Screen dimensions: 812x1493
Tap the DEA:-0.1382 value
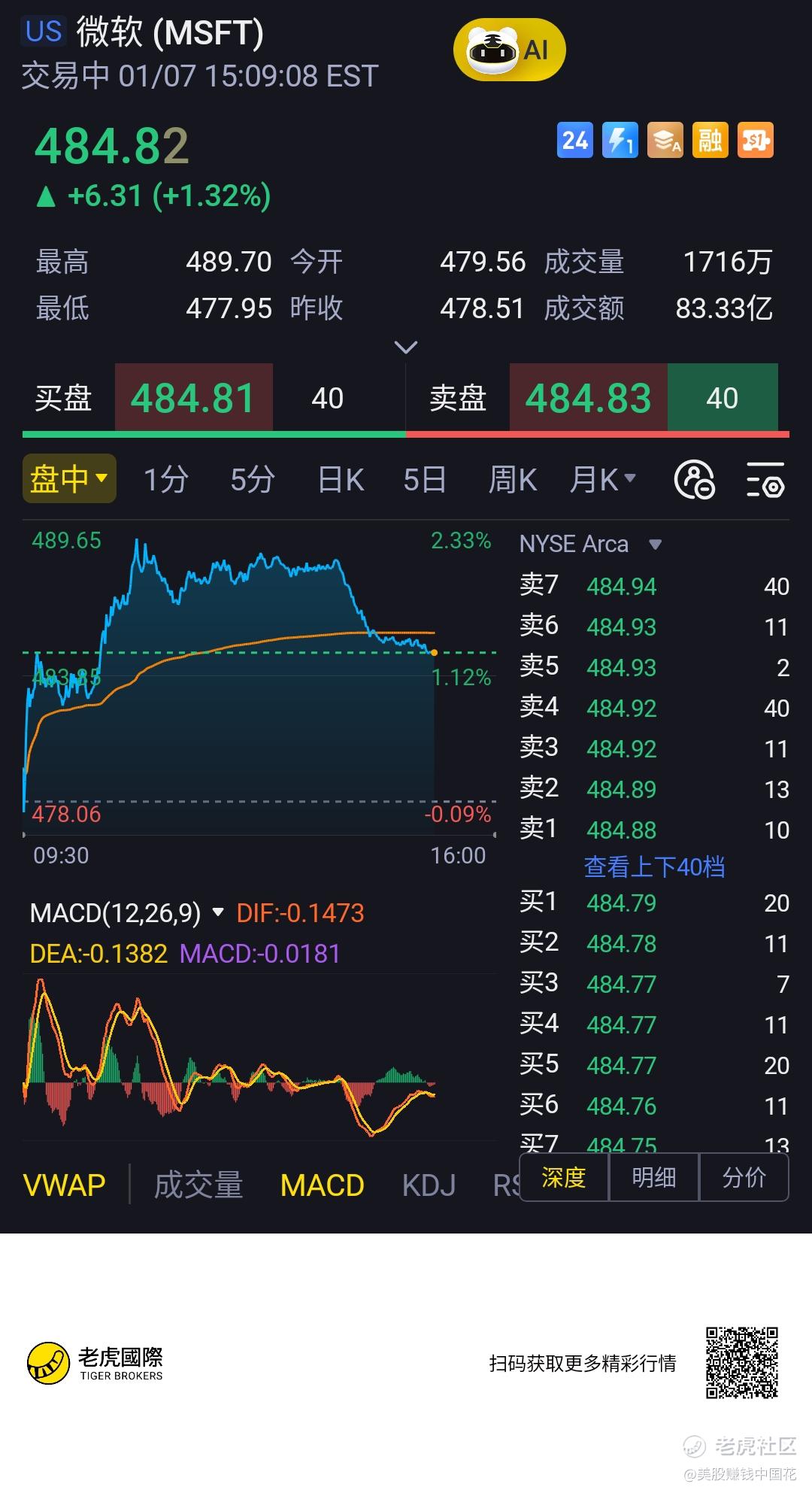98,954
